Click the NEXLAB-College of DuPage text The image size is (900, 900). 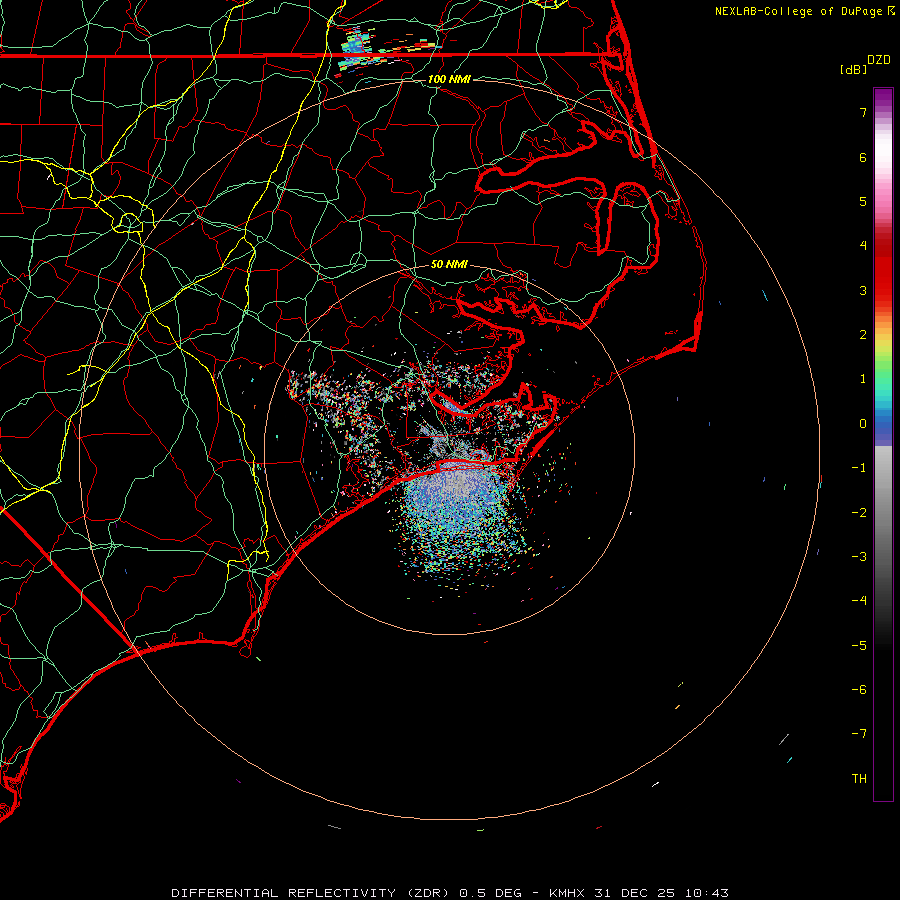coord(799,11)
